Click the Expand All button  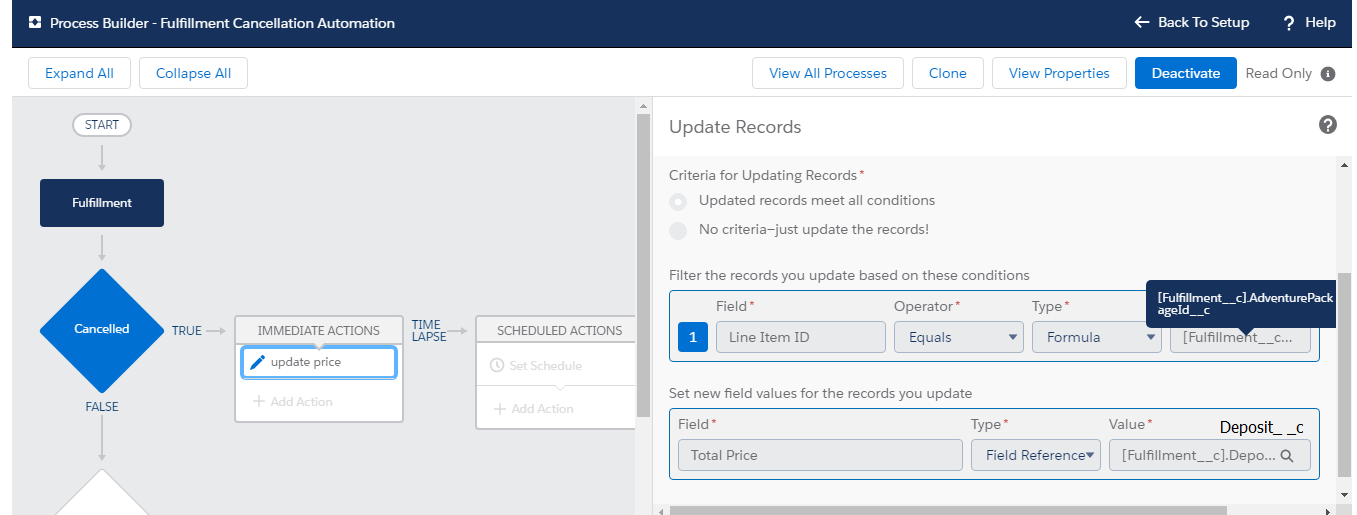79,73
